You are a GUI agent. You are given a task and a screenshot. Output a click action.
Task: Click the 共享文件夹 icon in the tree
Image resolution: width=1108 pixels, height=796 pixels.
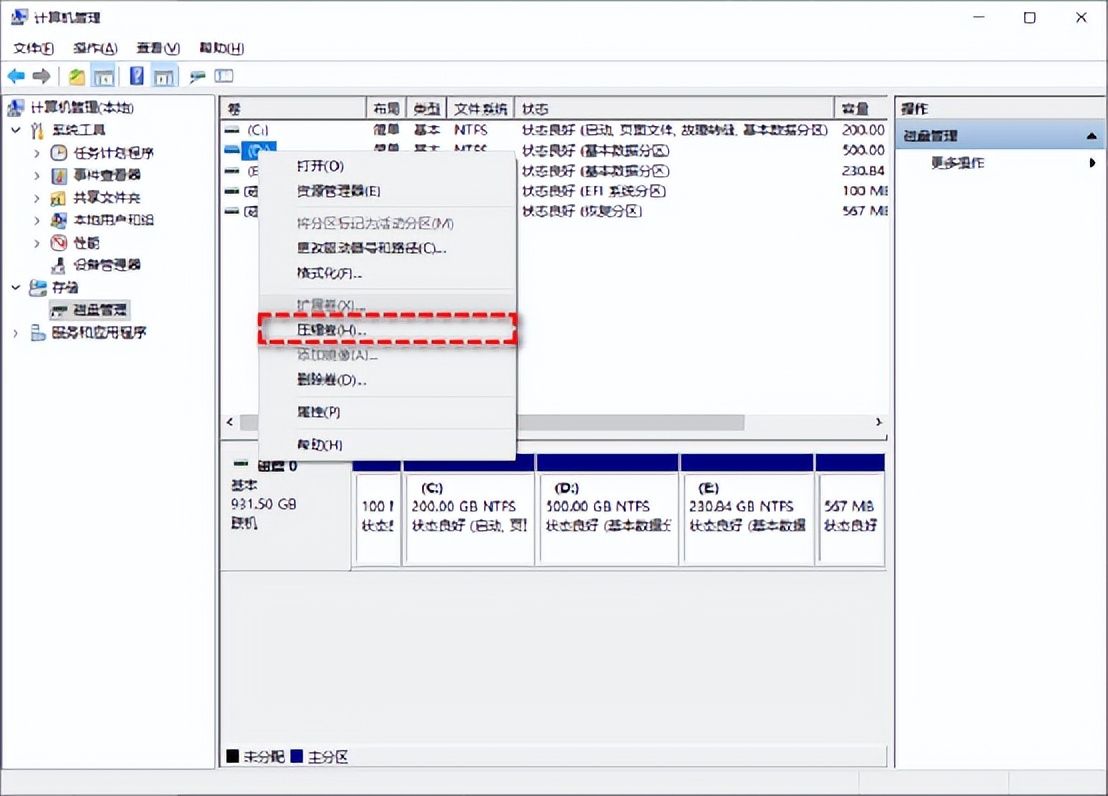coord(59,198)
